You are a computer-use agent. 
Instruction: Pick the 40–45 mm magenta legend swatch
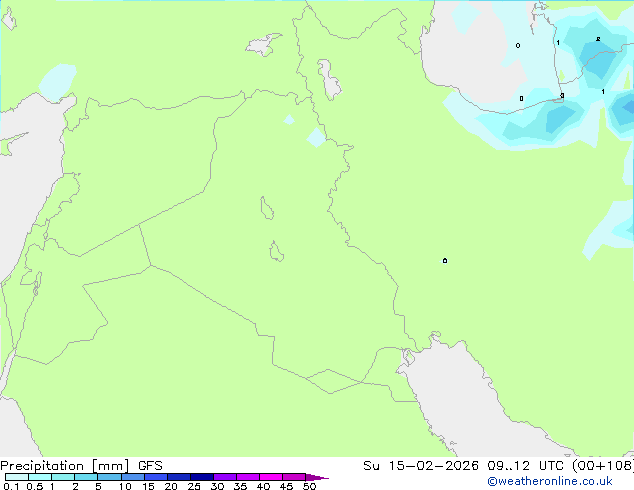point(271,477)
